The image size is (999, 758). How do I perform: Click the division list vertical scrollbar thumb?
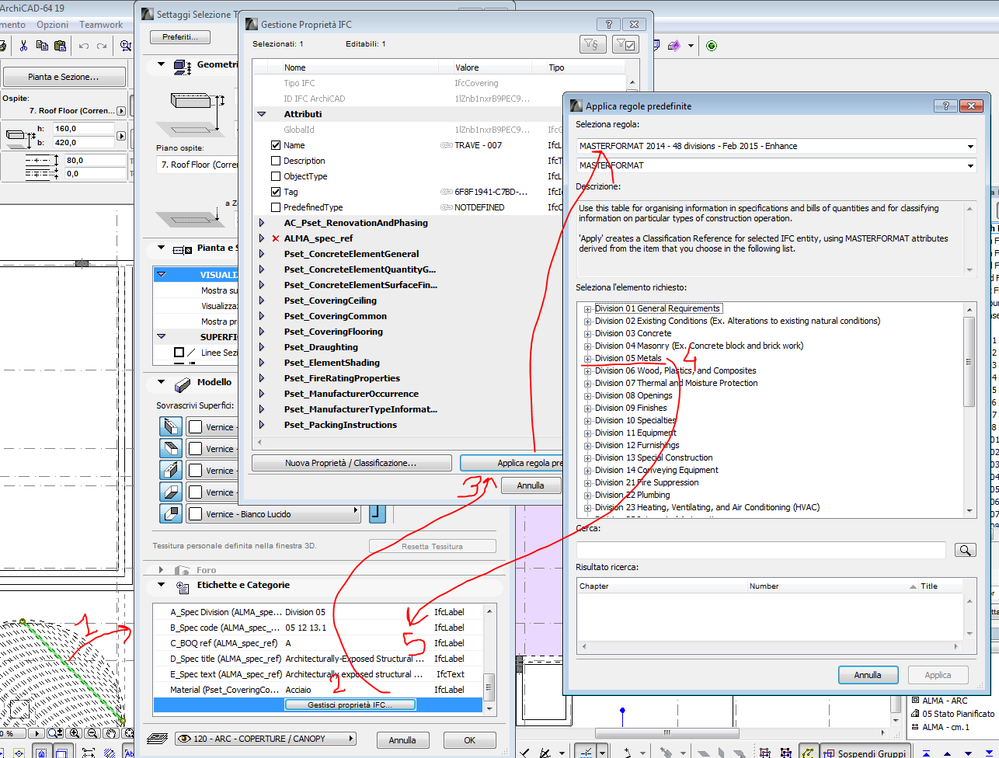(969, 361)
